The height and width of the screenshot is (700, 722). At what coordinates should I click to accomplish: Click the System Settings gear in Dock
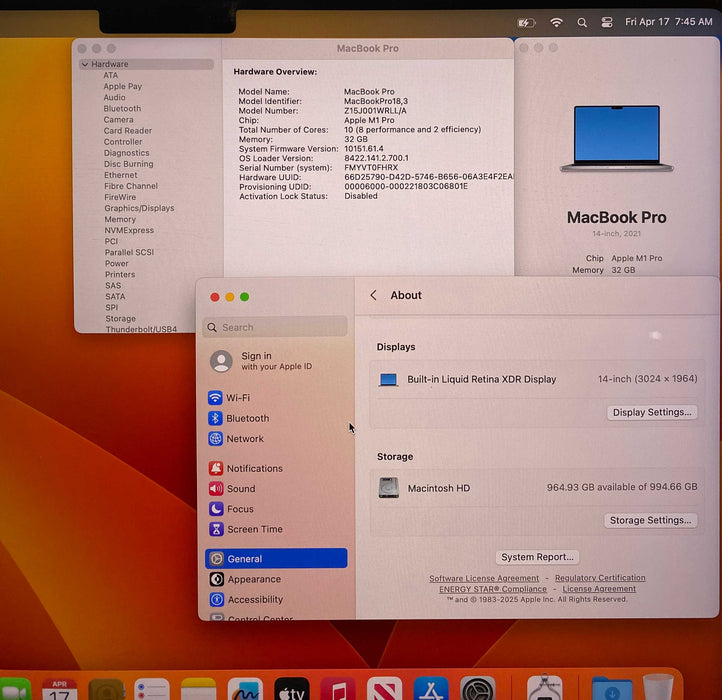477,689
